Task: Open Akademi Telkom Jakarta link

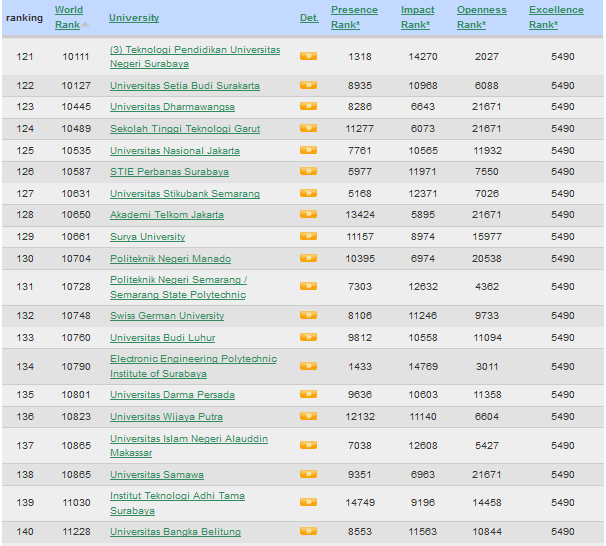Action: point(167,214)
